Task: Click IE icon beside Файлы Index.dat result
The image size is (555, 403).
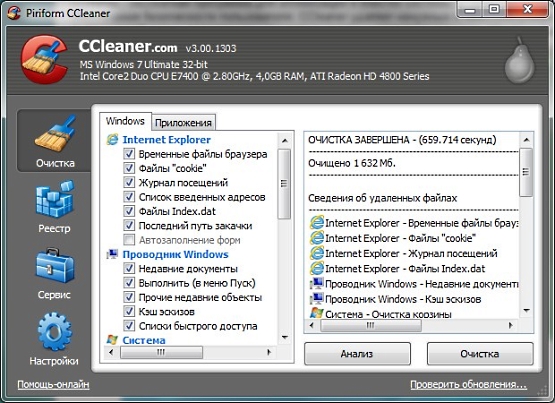Action: click(x=317, y=269)
